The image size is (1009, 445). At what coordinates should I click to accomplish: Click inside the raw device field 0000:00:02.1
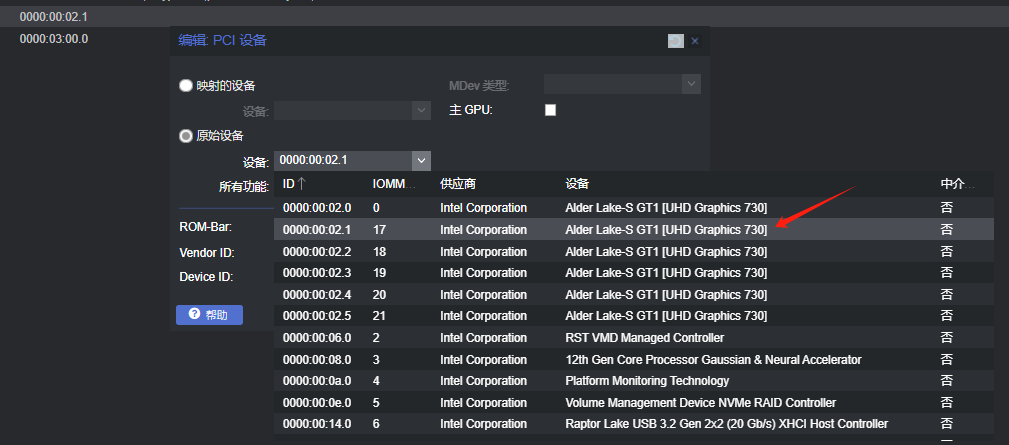pos(342,160)
